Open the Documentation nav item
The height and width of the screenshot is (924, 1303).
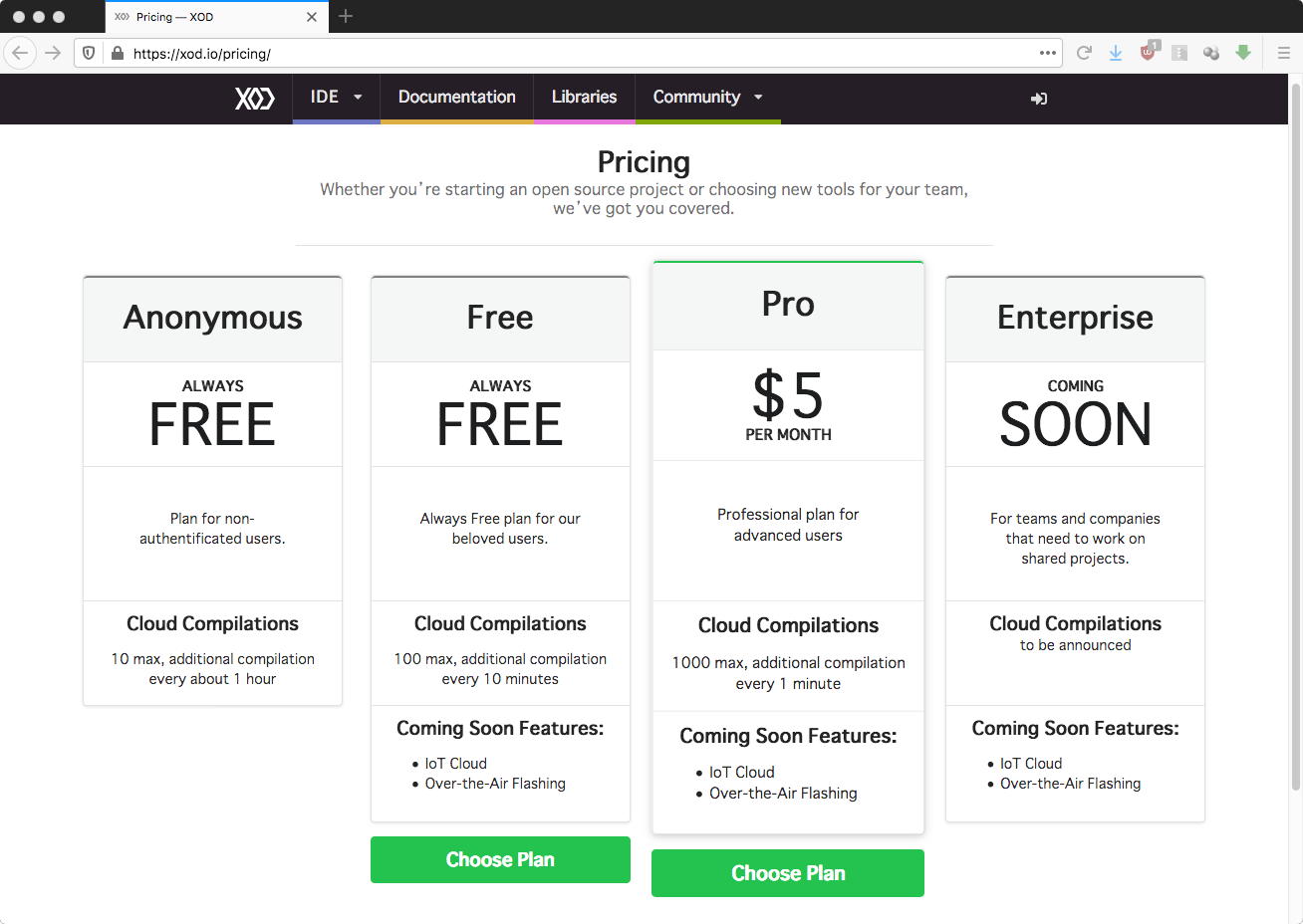pyautogui.click(x=457, y=98)
